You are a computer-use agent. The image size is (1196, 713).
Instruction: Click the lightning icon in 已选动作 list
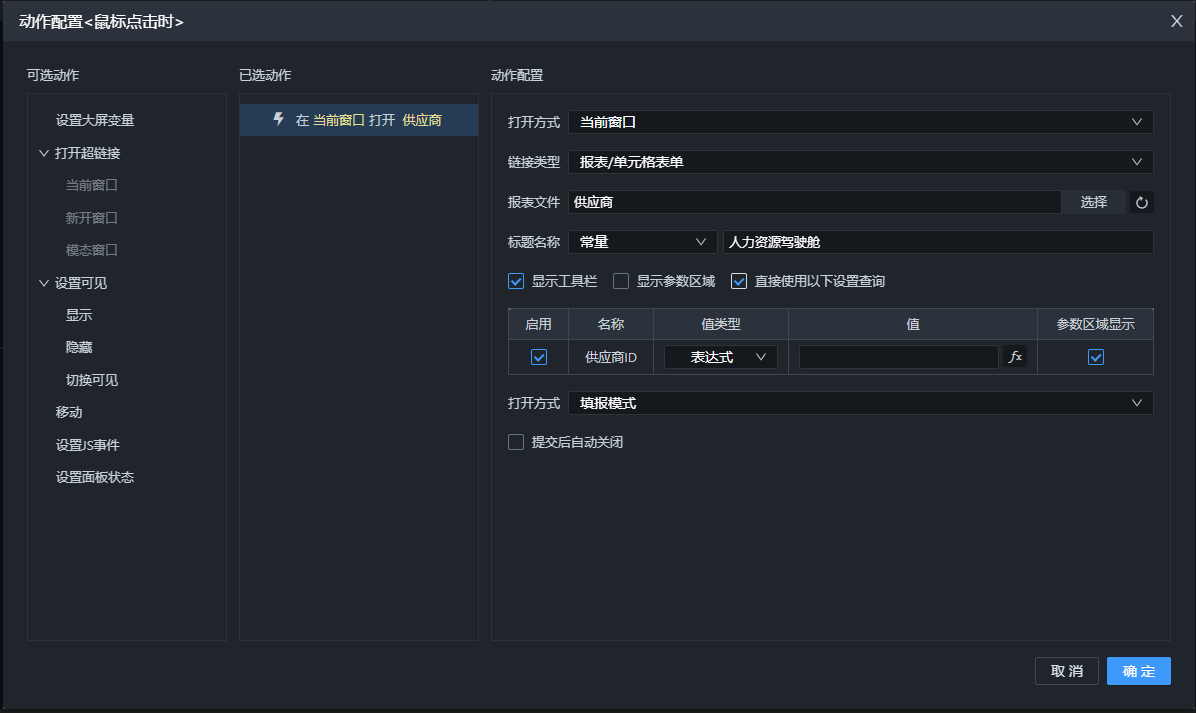point(279,120)
